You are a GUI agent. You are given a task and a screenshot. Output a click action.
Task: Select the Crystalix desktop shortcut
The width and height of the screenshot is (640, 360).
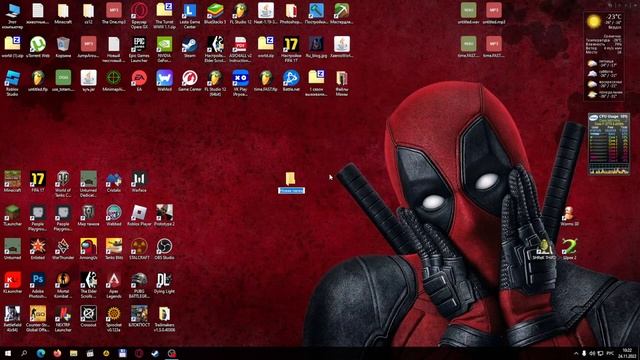pyautogui.click(x=114, y=182)
